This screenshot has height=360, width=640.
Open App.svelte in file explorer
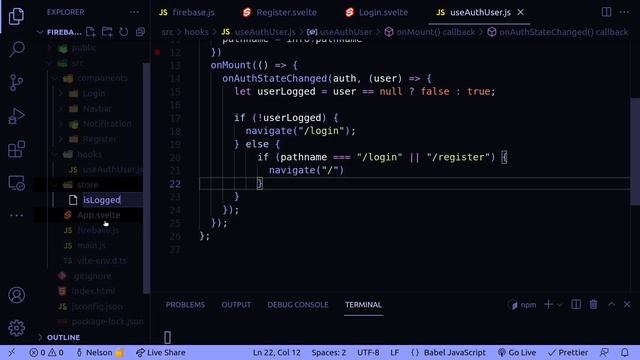[x=98, y=215]
